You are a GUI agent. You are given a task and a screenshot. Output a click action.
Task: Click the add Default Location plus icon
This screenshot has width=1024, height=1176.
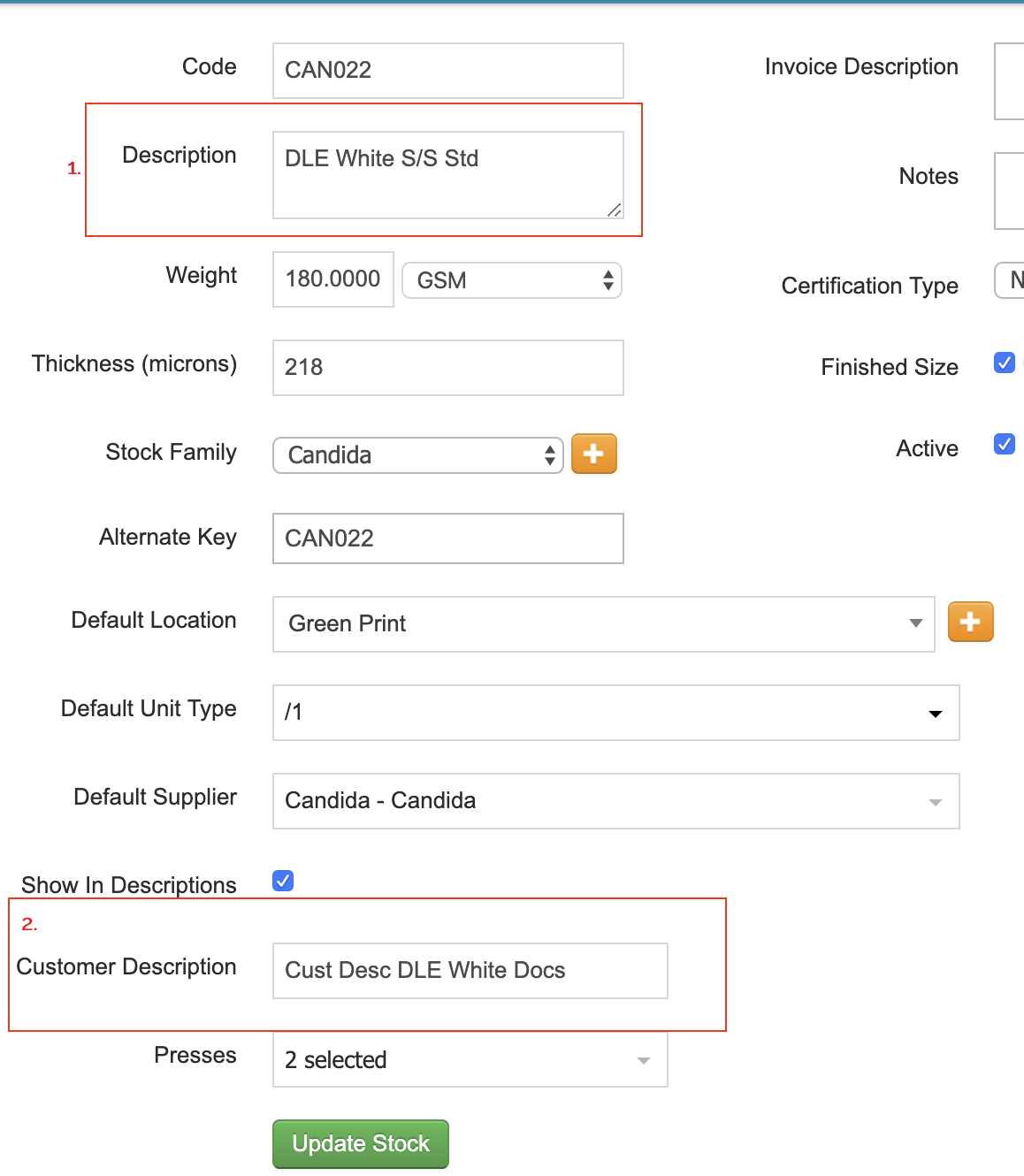tap(970, 622)
